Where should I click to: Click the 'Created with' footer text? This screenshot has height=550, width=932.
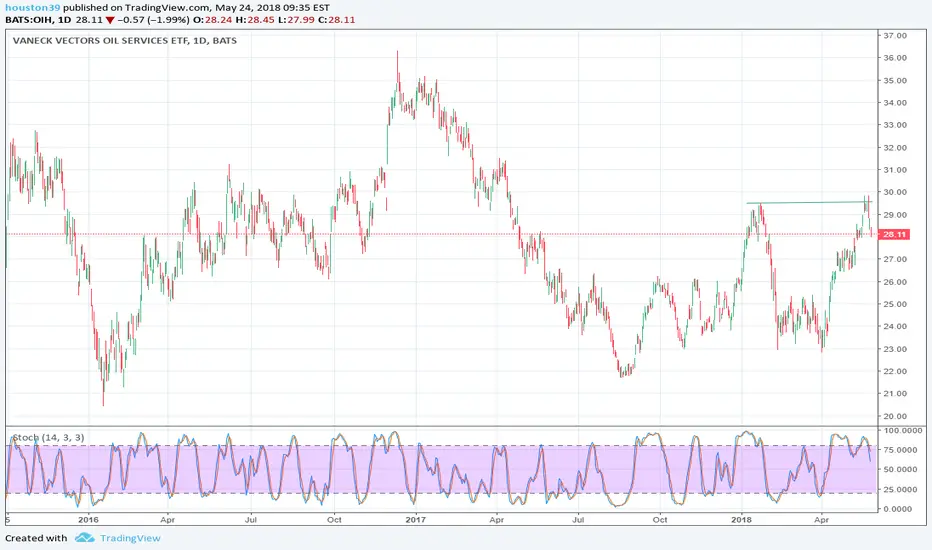tap(36, 538)
